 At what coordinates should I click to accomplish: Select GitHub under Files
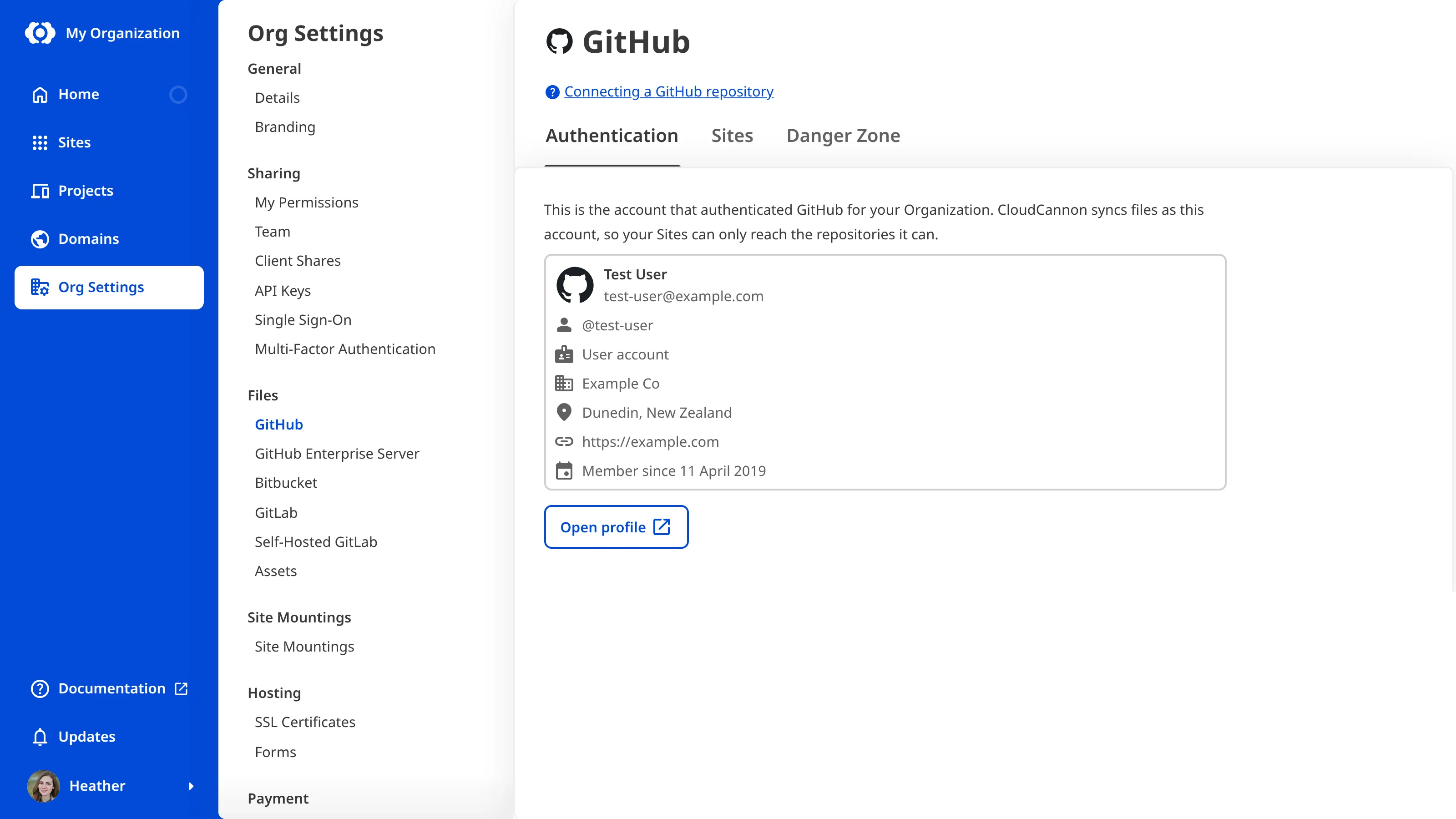[278, 425]
